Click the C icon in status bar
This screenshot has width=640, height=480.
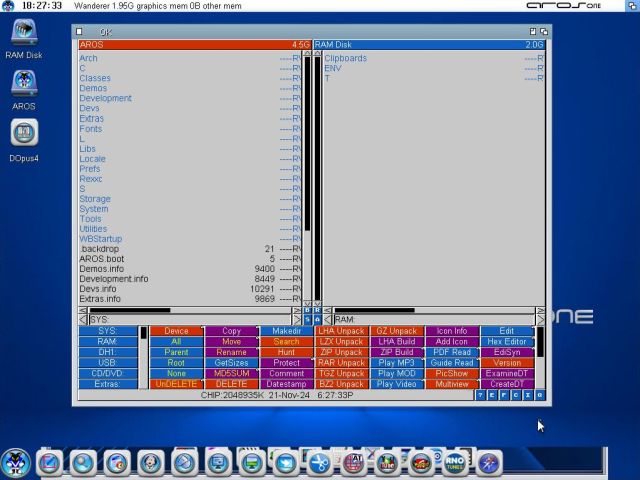click(516, 395)
